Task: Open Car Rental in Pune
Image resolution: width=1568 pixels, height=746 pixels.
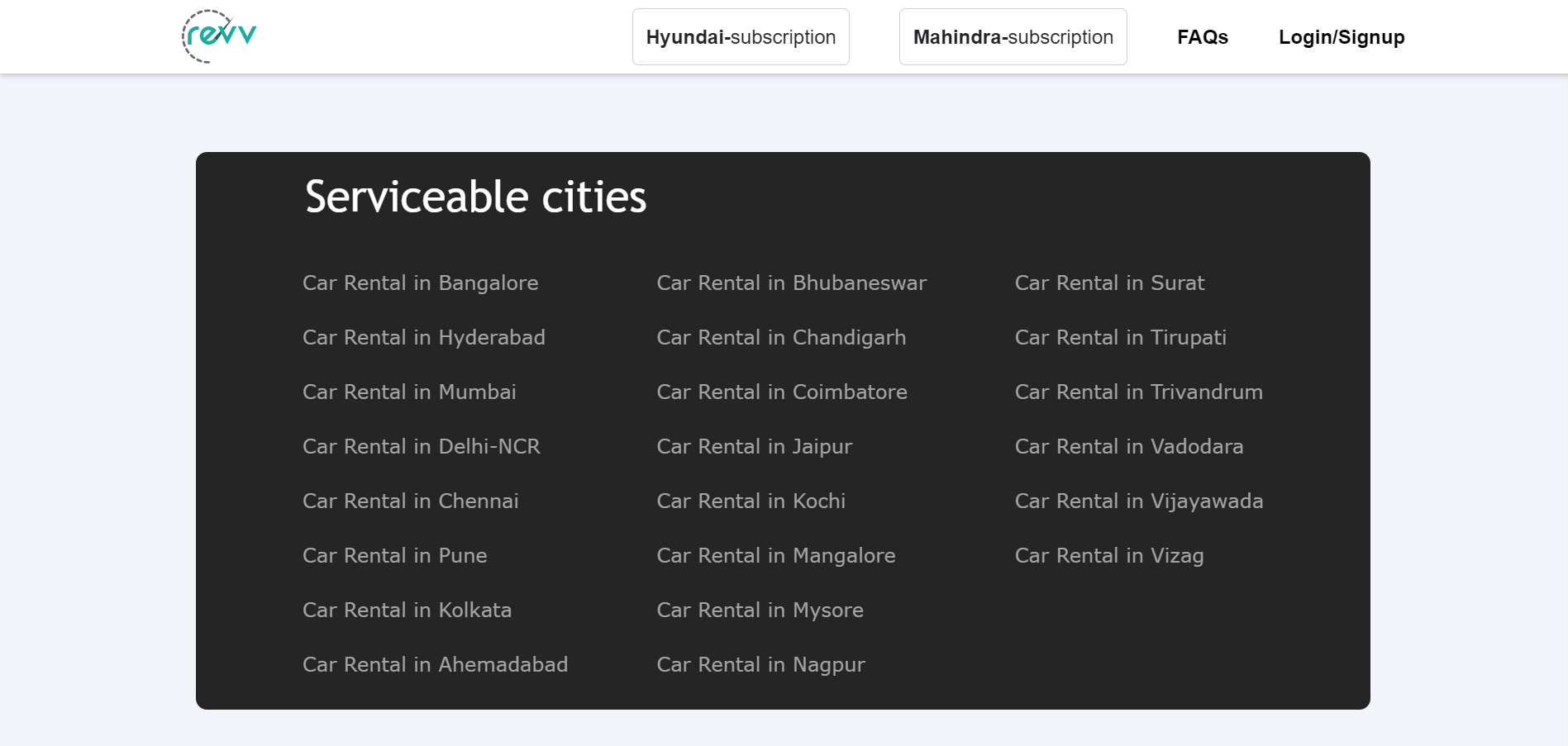Action: (x=395, y=555)
